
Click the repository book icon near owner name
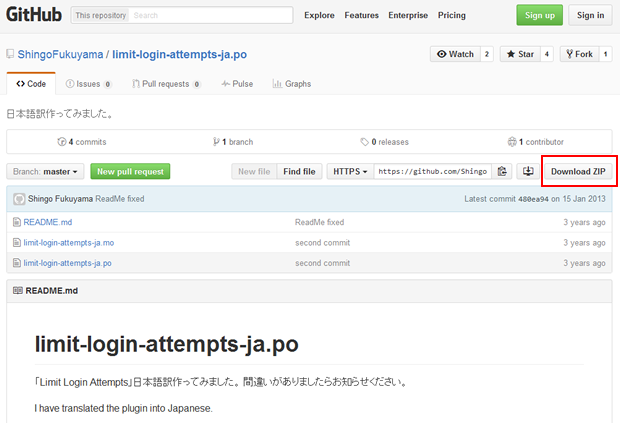tap(10, 54)
